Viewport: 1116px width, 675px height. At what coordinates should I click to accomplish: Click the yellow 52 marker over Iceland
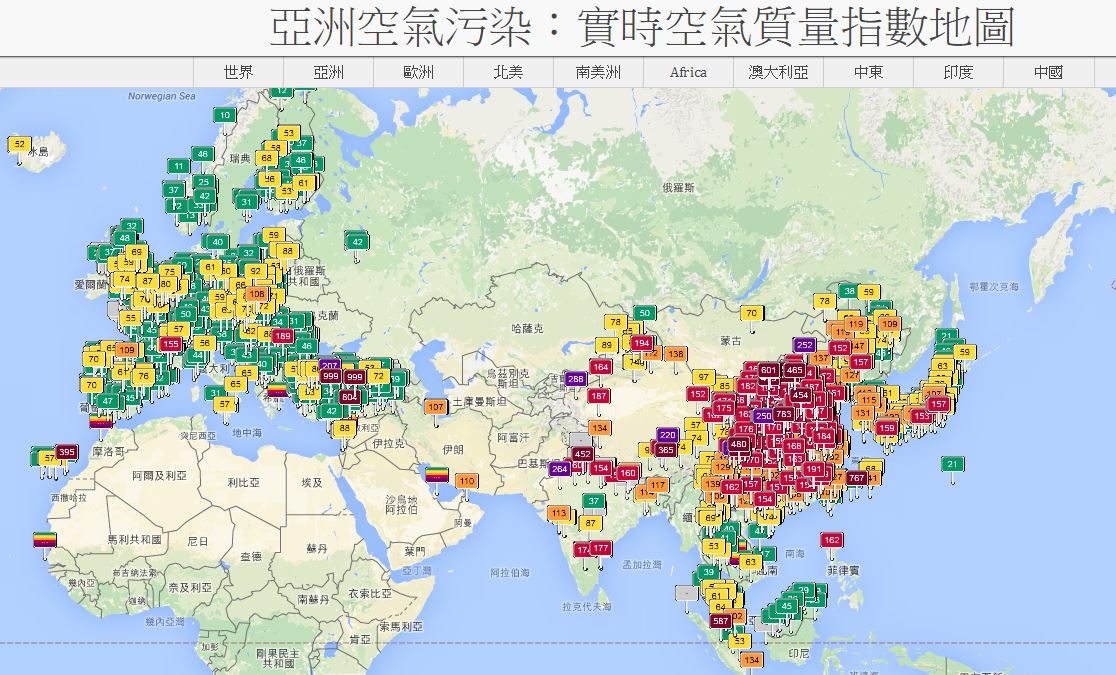pyautogui.click(x=19, y=145)
